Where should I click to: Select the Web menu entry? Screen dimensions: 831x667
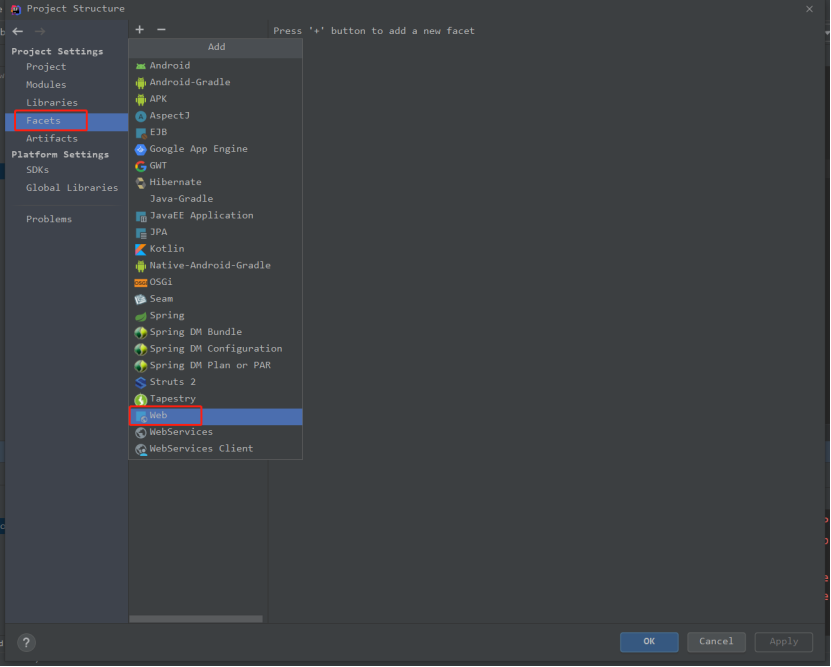click(215, 416)
